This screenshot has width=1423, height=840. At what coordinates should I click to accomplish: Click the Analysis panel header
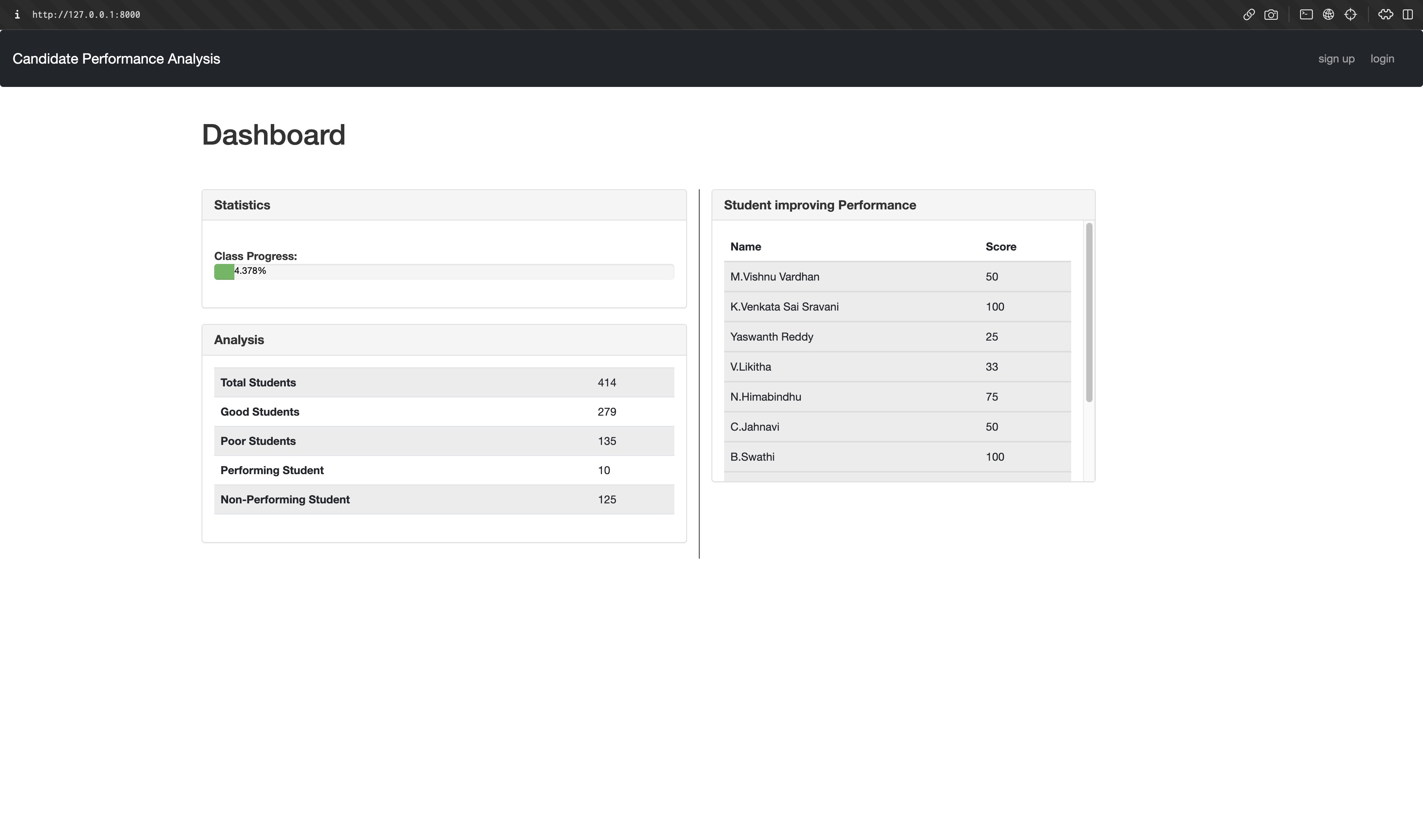[x=444, y=340]
